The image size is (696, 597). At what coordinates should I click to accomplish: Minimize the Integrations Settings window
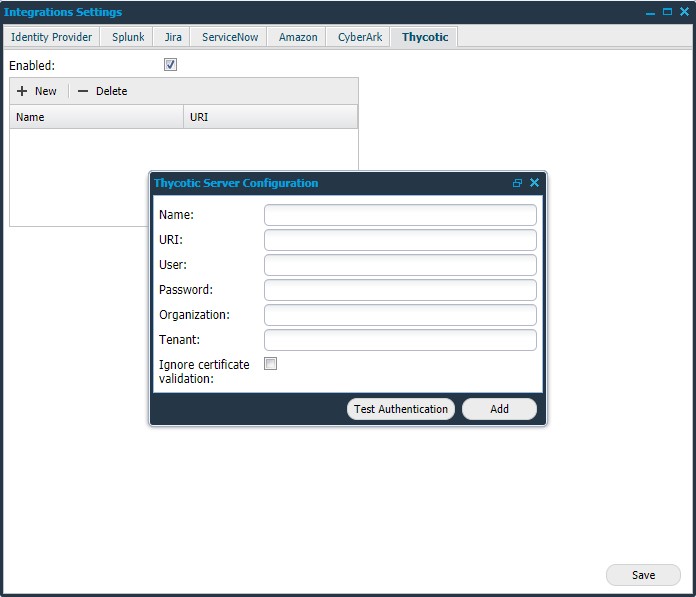pyautogui.click(x=651, y=12)
